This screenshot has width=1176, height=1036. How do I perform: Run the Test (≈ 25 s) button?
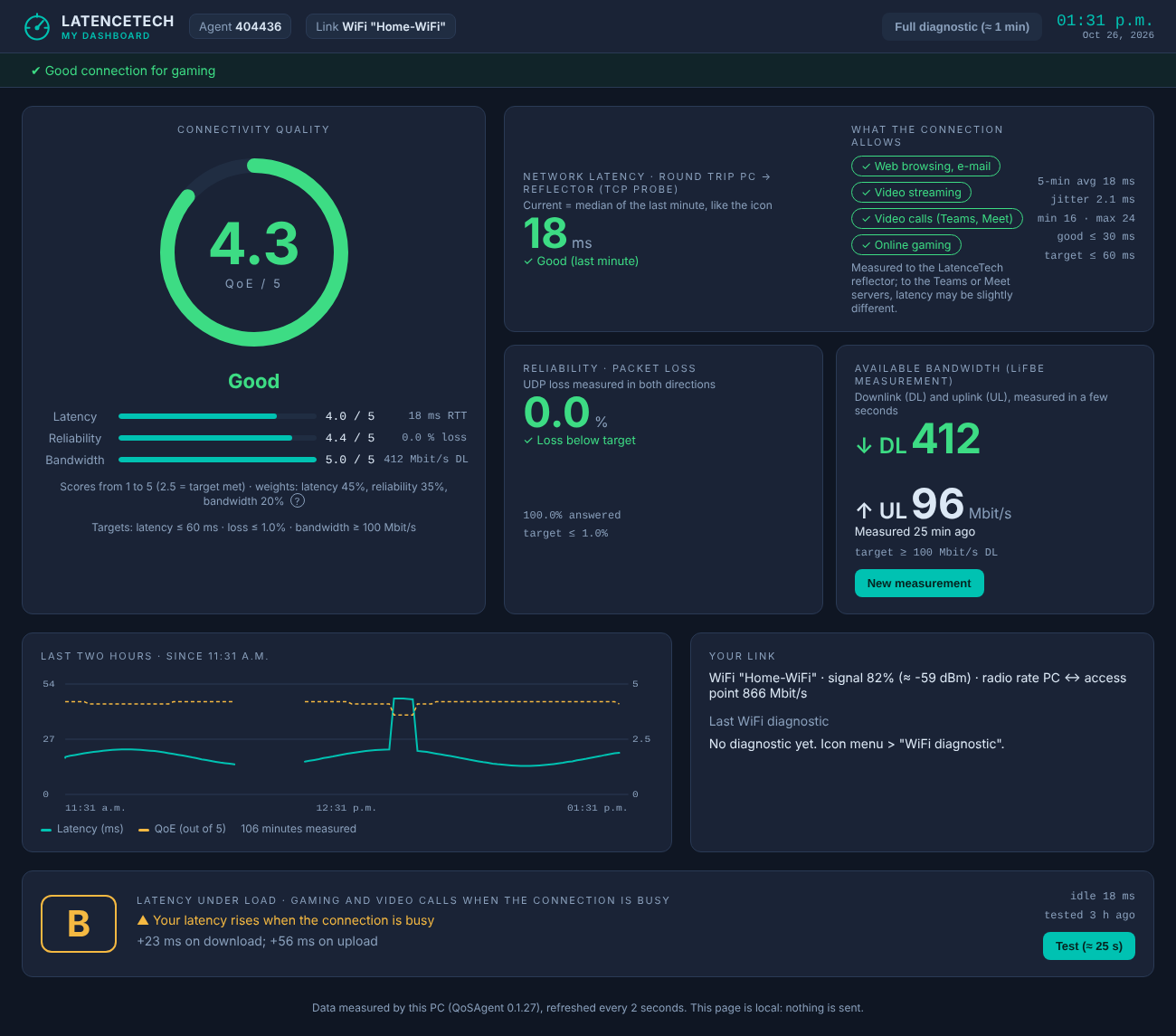(1089, 946)
